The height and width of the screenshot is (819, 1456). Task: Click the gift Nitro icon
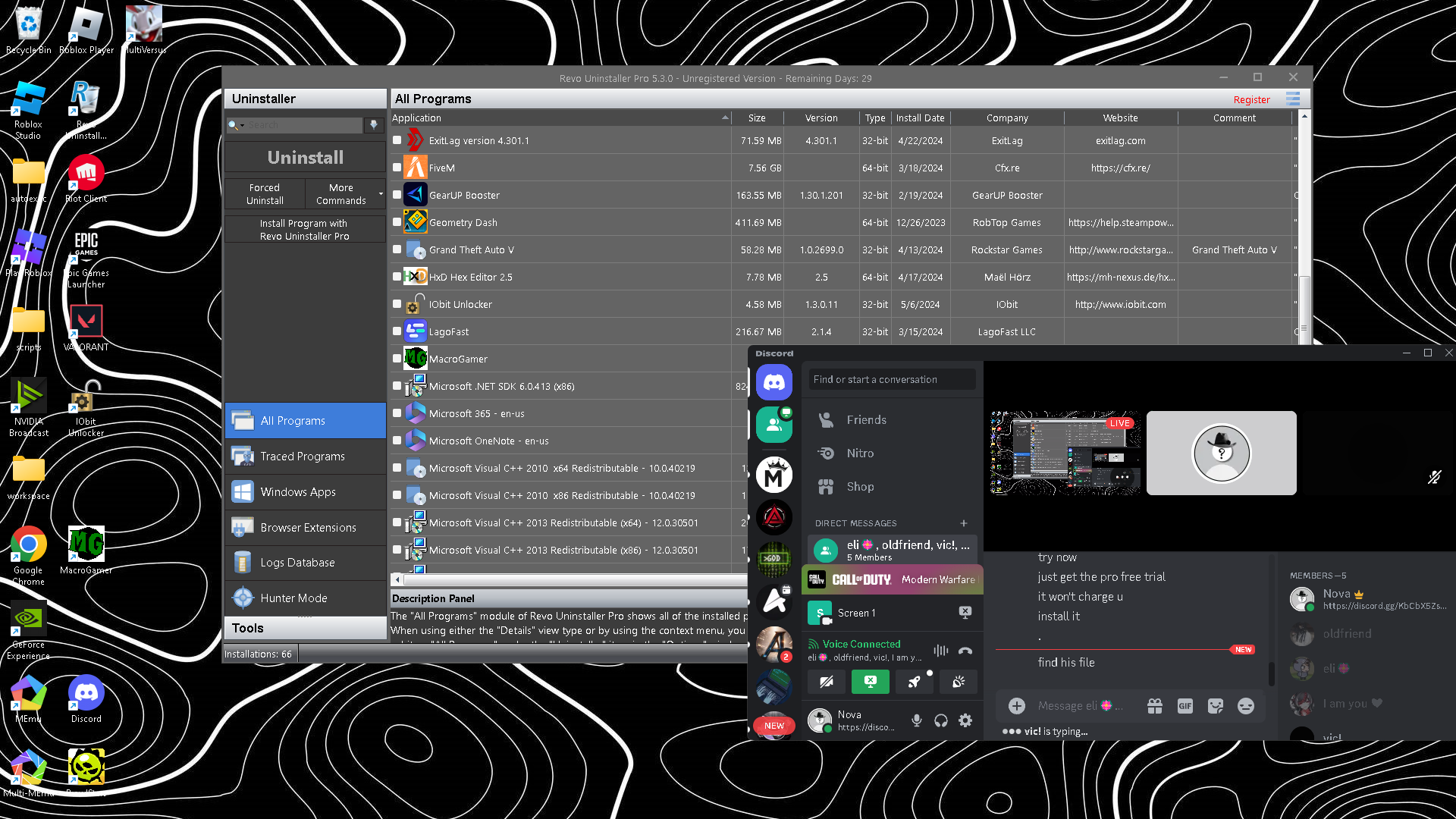click(x=1154, y=706)
